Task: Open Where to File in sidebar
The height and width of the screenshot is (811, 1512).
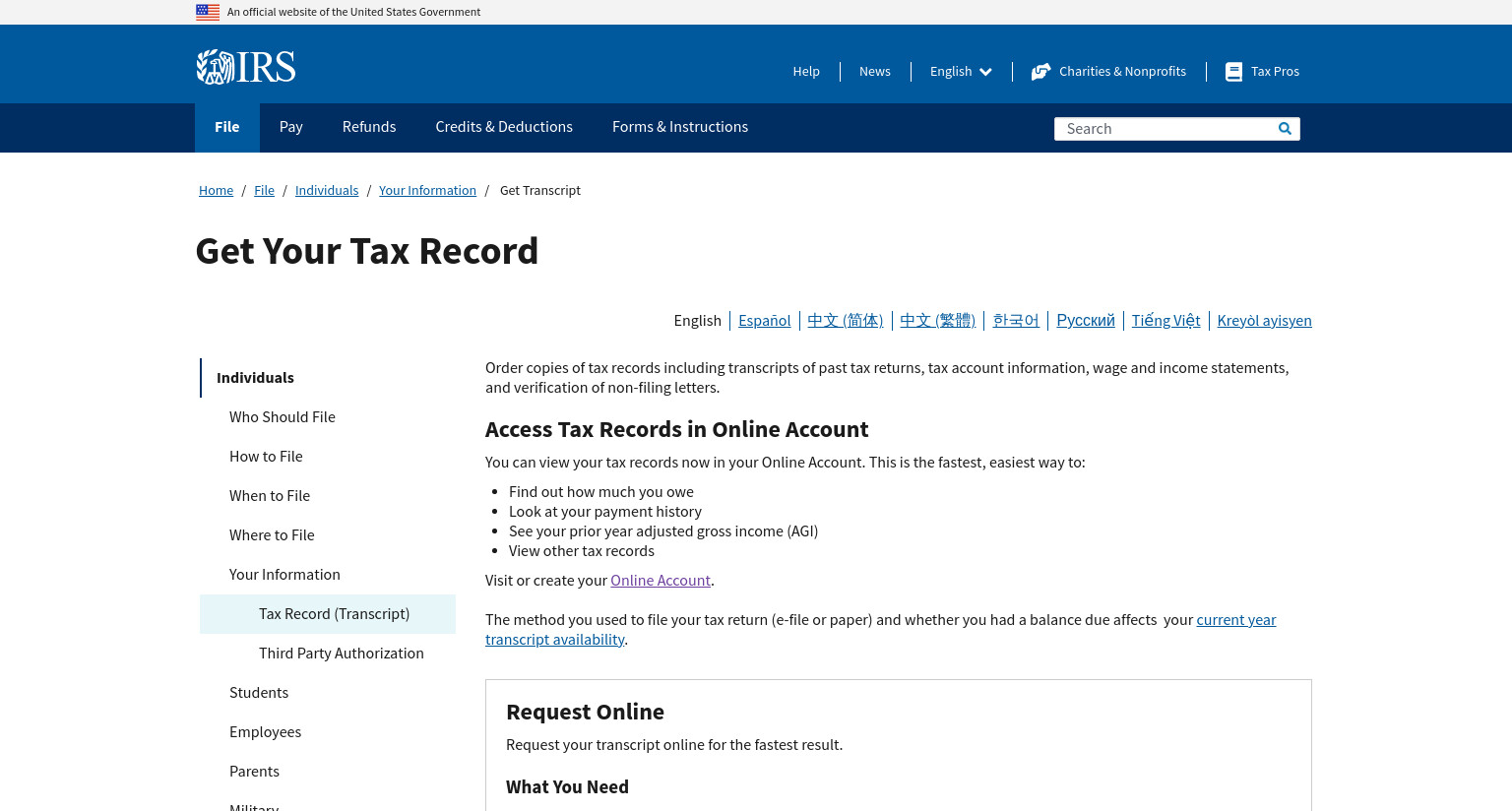Action: pos(272,535)
